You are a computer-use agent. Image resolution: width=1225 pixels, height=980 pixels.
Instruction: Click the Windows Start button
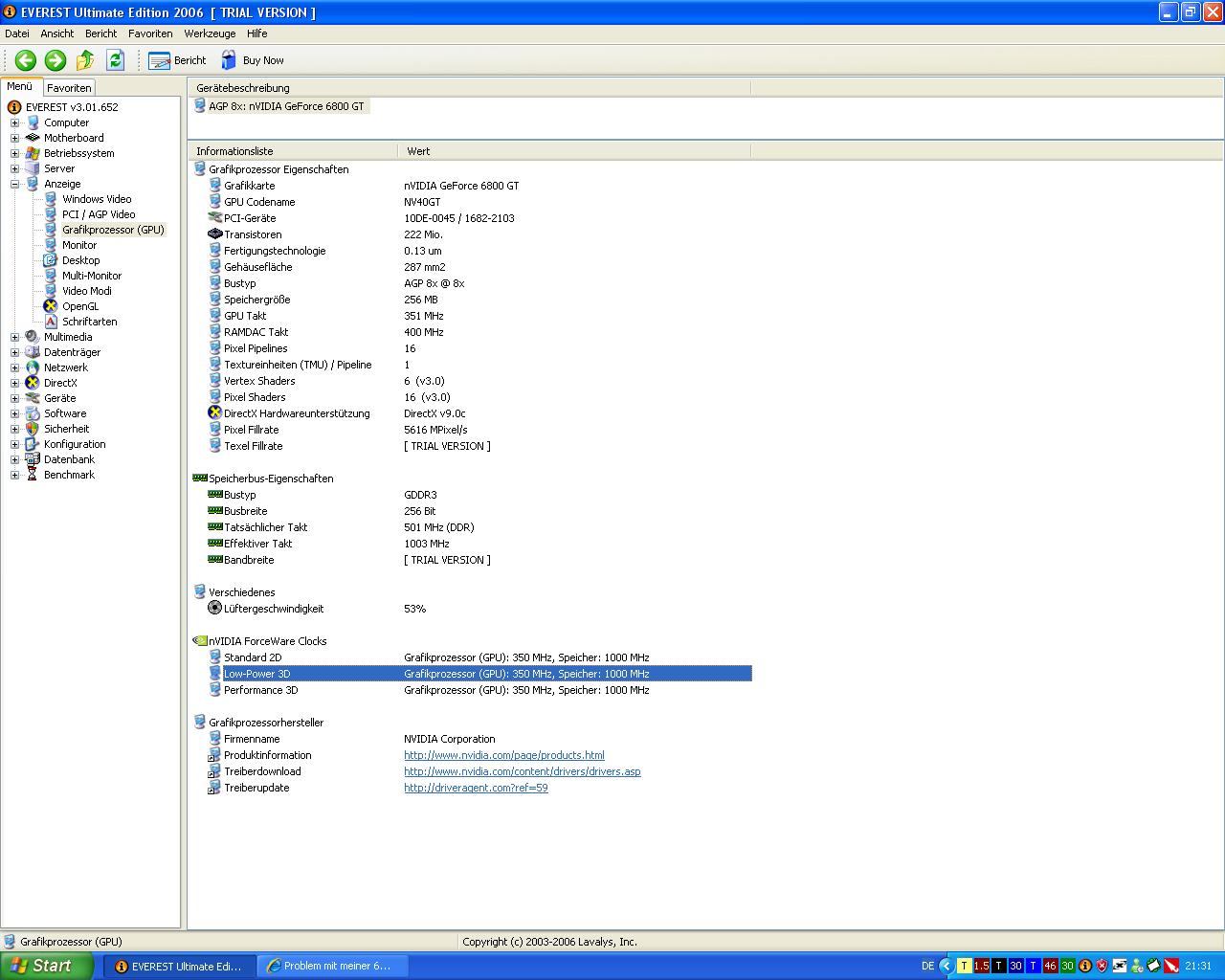46,966
